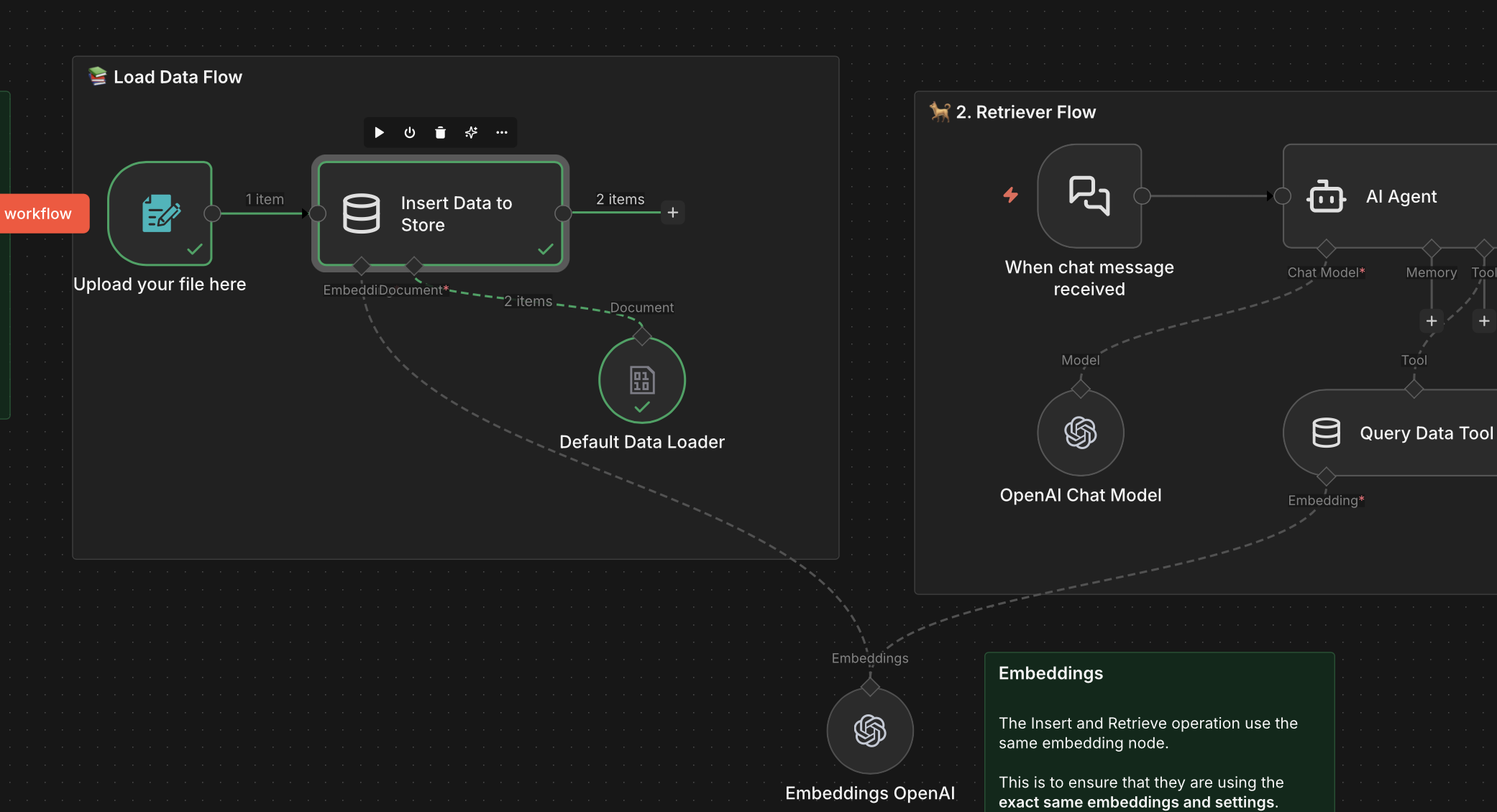The image size is (1497, 812).
Task: Select the Default Data Loader node
Action: click(x=641, y=380)
